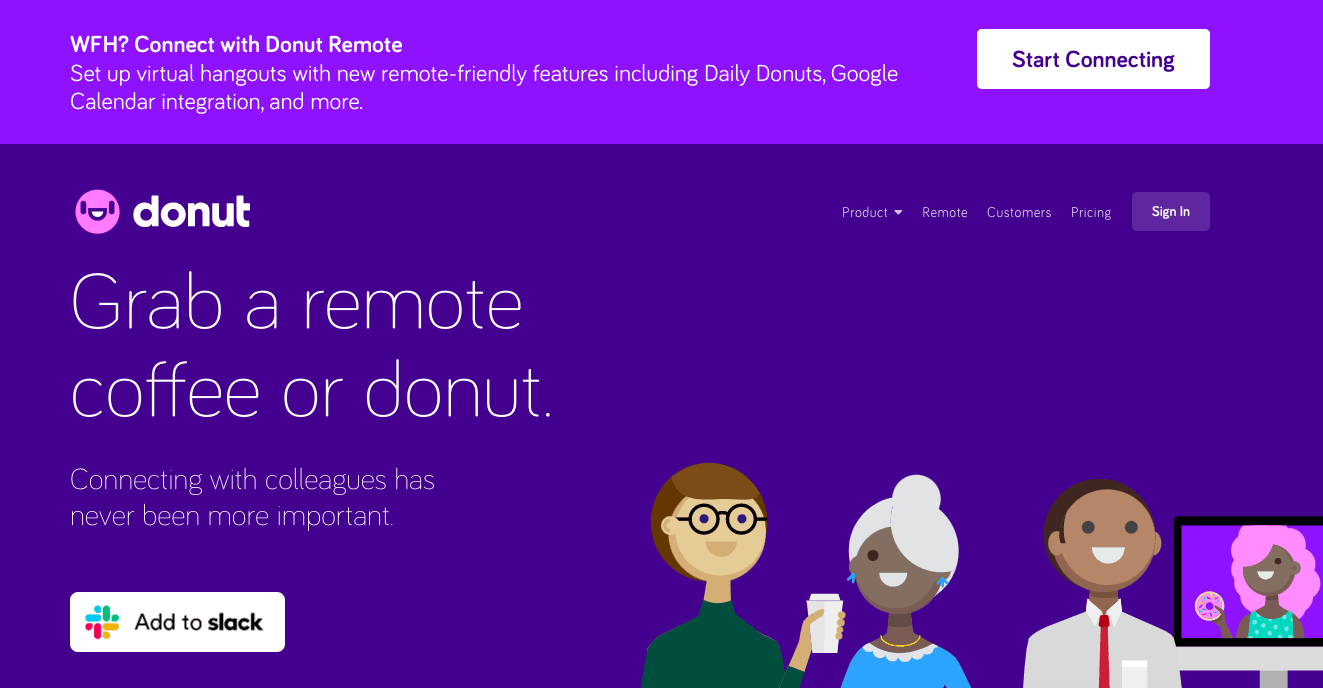Go to the Remote page
The width and height of the screenshot is (1323, 688).
(945, 212)
